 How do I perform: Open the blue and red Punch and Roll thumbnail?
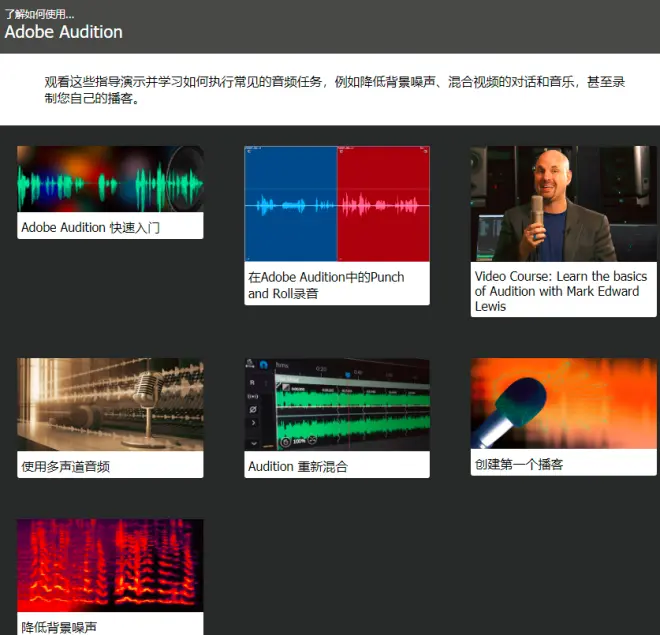[337, 204]
